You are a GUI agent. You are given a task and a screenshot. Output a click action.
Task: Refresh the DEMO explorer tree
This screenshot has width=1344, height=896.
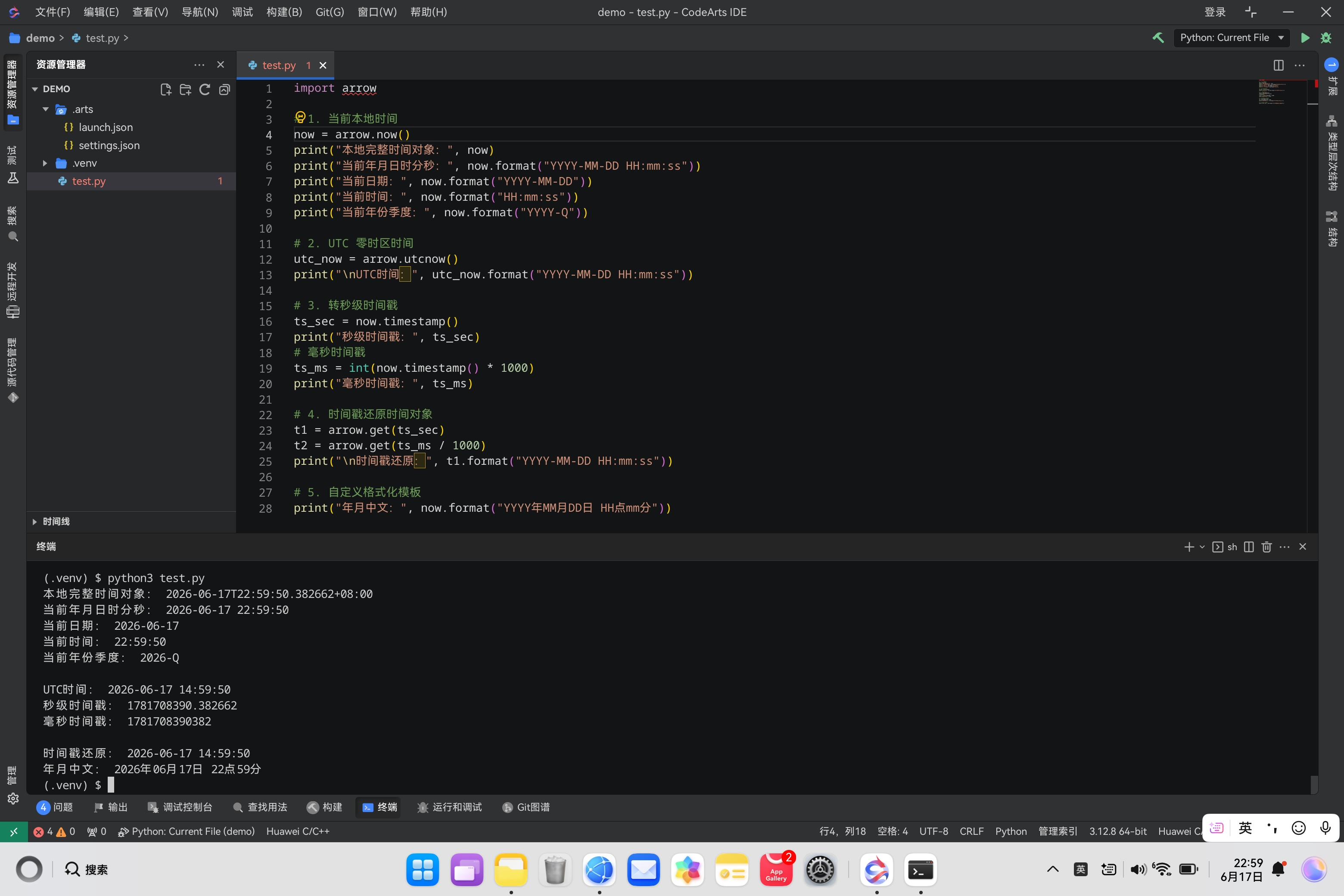click(x=205, y=89)
